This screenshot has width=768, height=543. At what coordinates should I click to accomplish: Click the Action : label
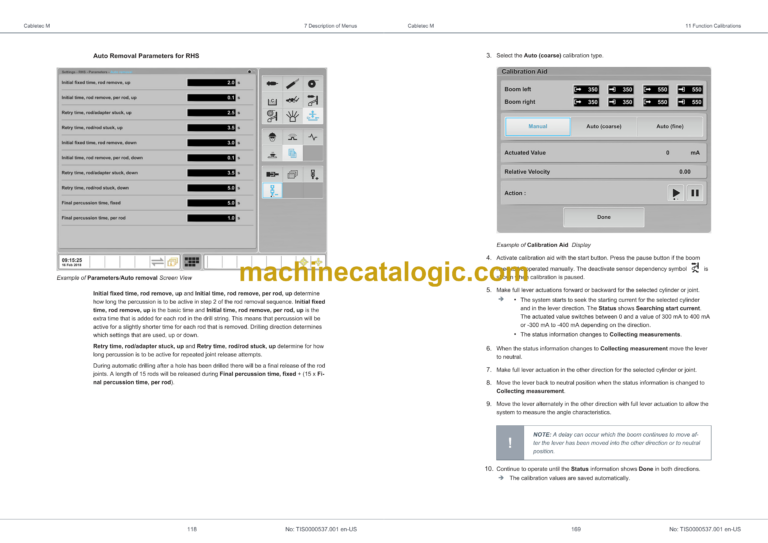click(515, 193)
